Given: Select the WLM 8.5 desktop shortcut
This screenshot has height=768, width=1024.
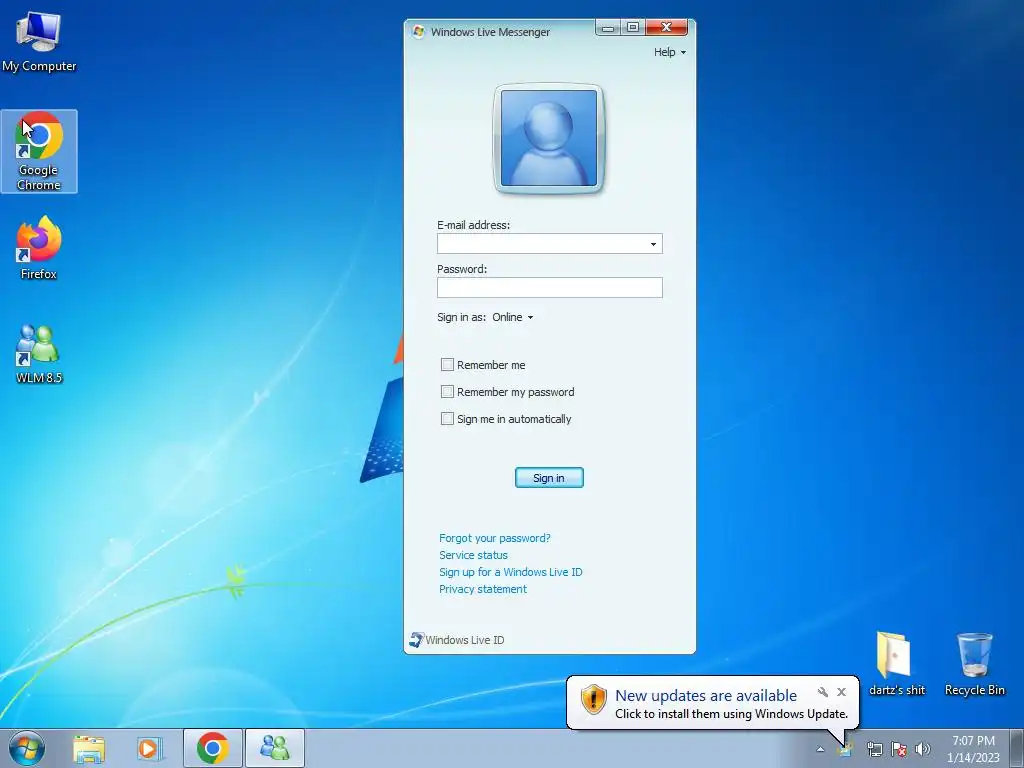Looking at the screenshot, I should [39, 353].
